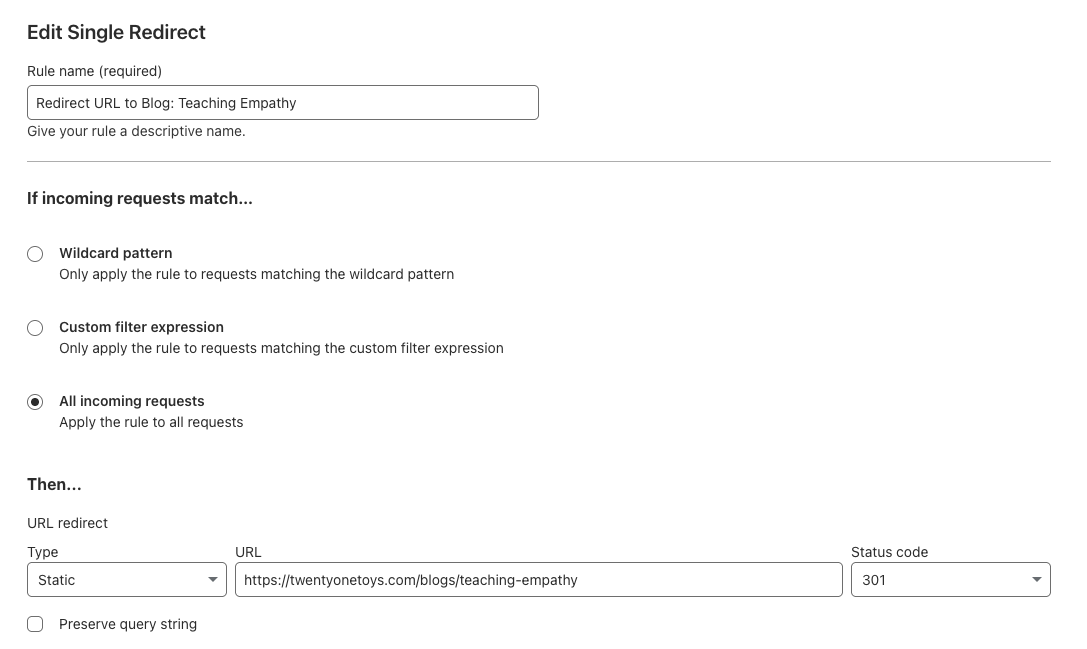The height and width of the screenshot is (649, 1087).
Task: Enable the Preserve query string checkbox
Action: click(x=35, y=624)
